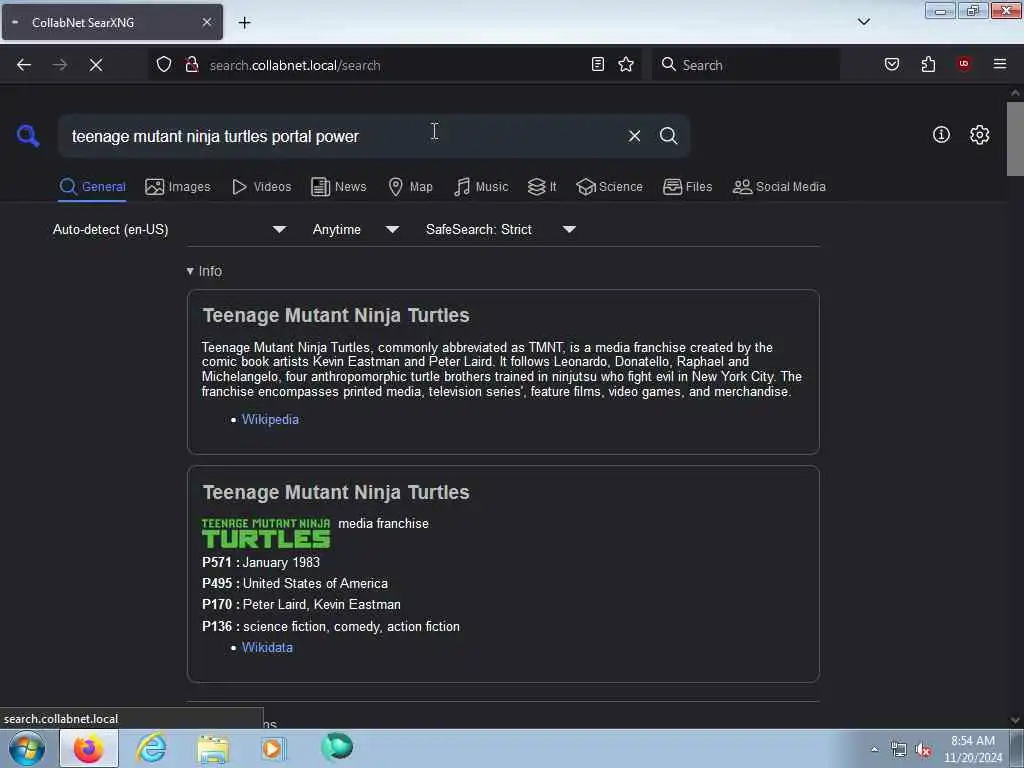This screenshot has width=1024, height=768.
Task: Open Windows Media Player taskbar icon
Action: click(274, 748)
